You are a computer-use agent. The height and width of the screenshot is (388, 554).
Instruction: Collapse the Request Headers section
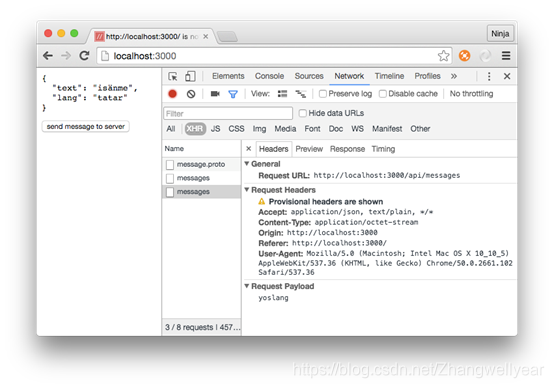pyautogui.click(x=247, y=190)
